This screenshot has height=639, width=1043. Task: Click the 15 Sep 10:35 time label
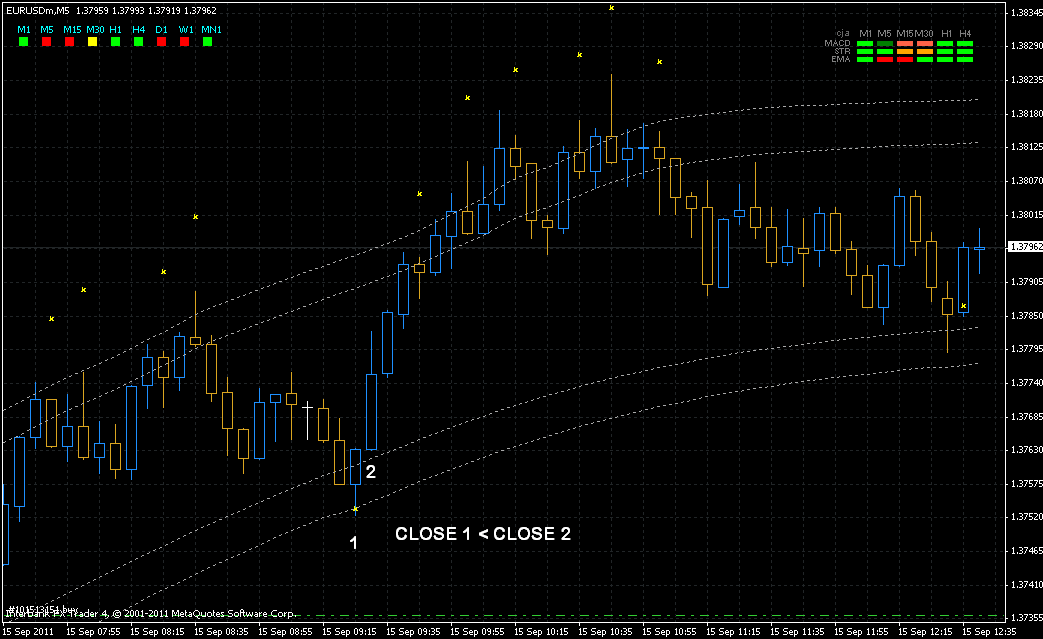[605, 632]
